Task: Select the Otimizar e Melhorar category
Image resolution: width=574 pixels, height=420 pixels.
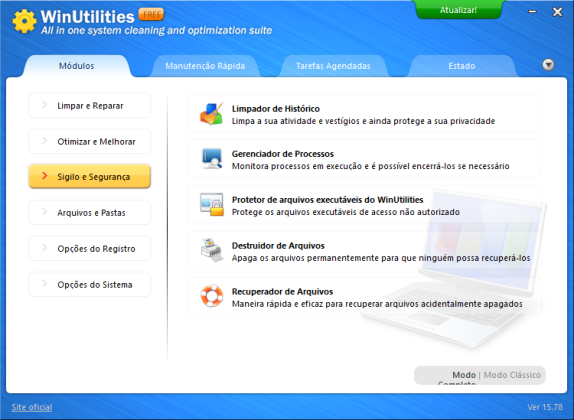Action: [90, 141]
